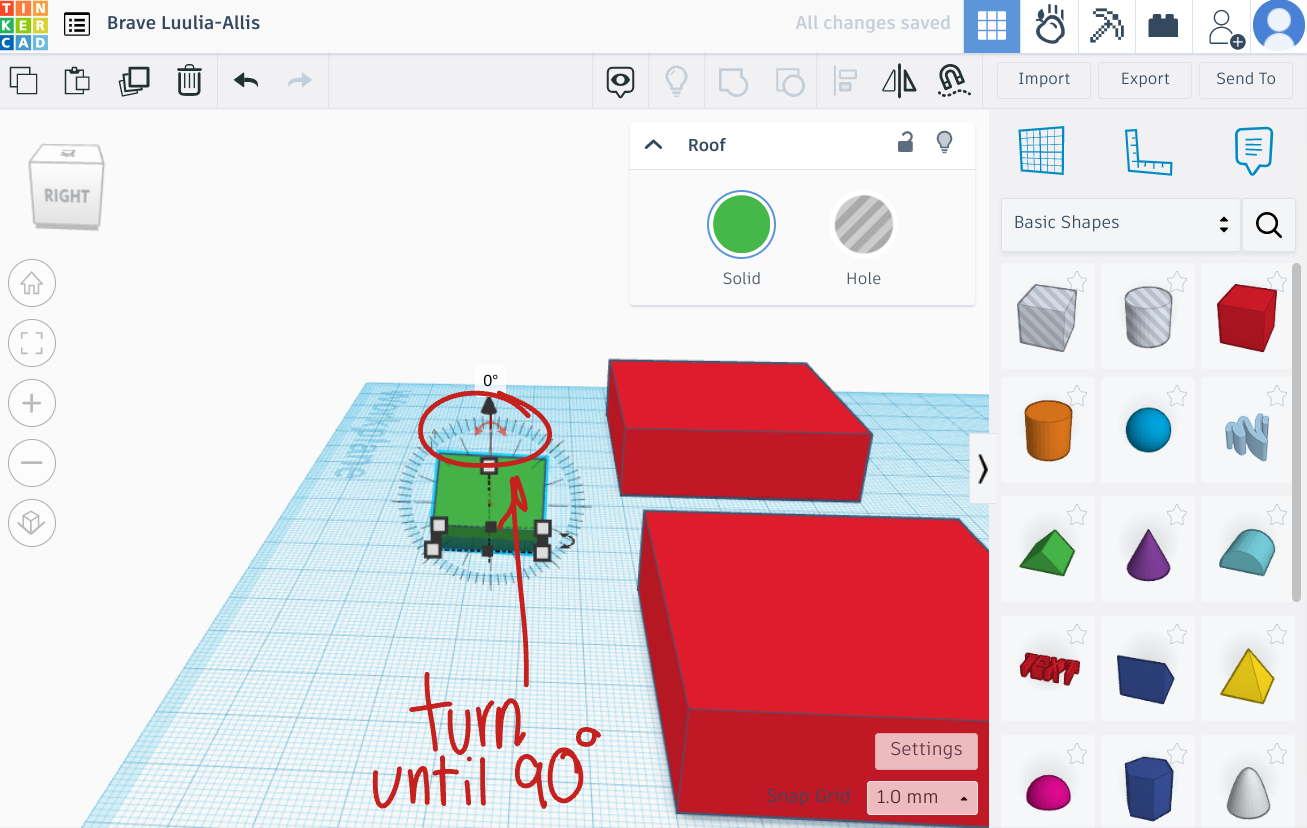Open the Sim Lab view
The height and width of the screenshot is (828, 1307).
pyautogui.click(x=1049, y=26)
